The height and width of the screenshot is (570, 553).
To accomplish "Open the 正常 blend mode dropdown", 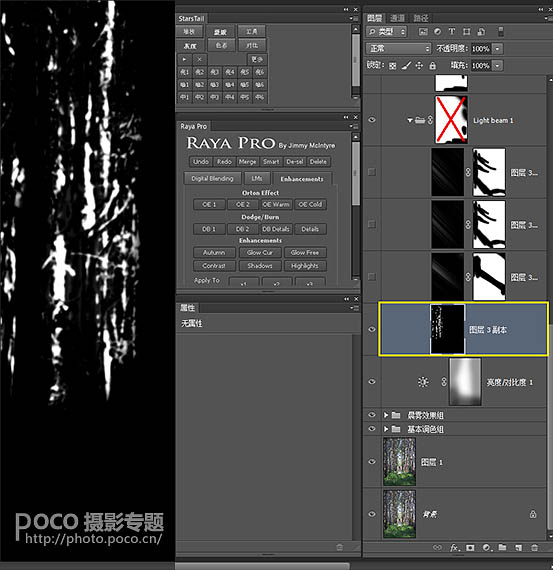I will 398,48.
